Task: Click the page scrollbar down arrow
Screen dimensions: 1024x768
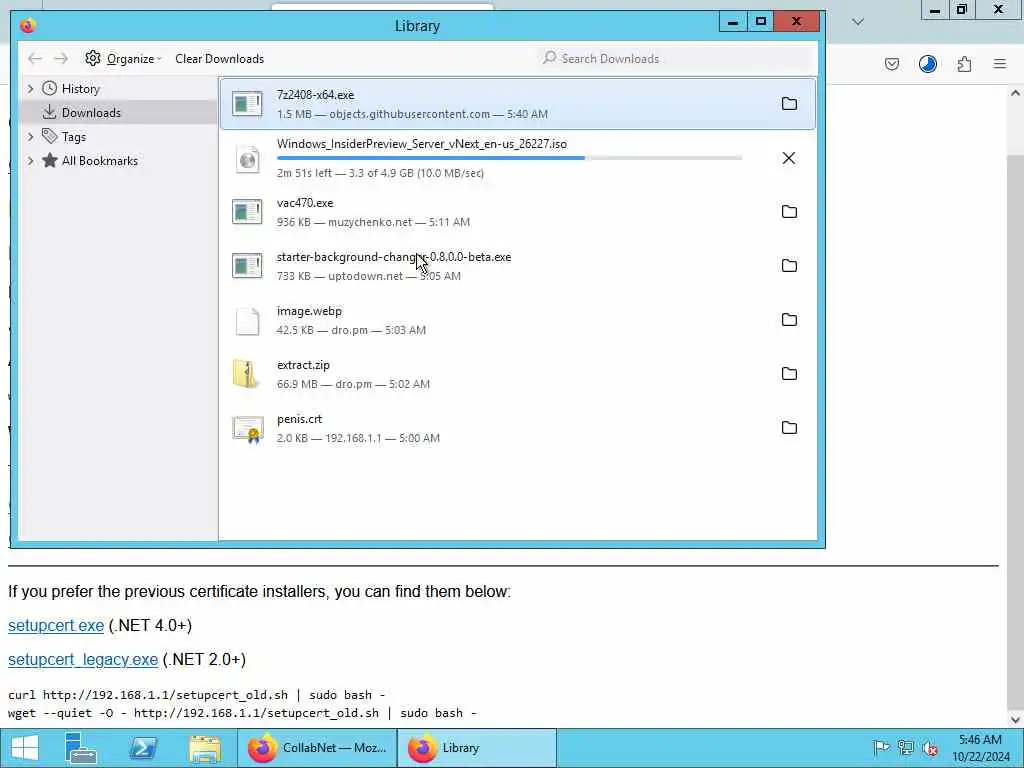Action: tap(1016, 720)
